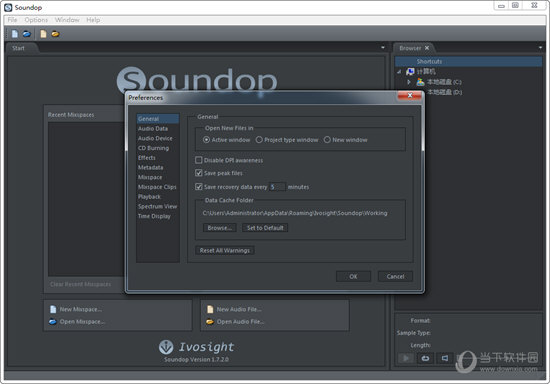Click the data cache folder path text
Viewport: 550px width, 384px height.
coord(295,213)
